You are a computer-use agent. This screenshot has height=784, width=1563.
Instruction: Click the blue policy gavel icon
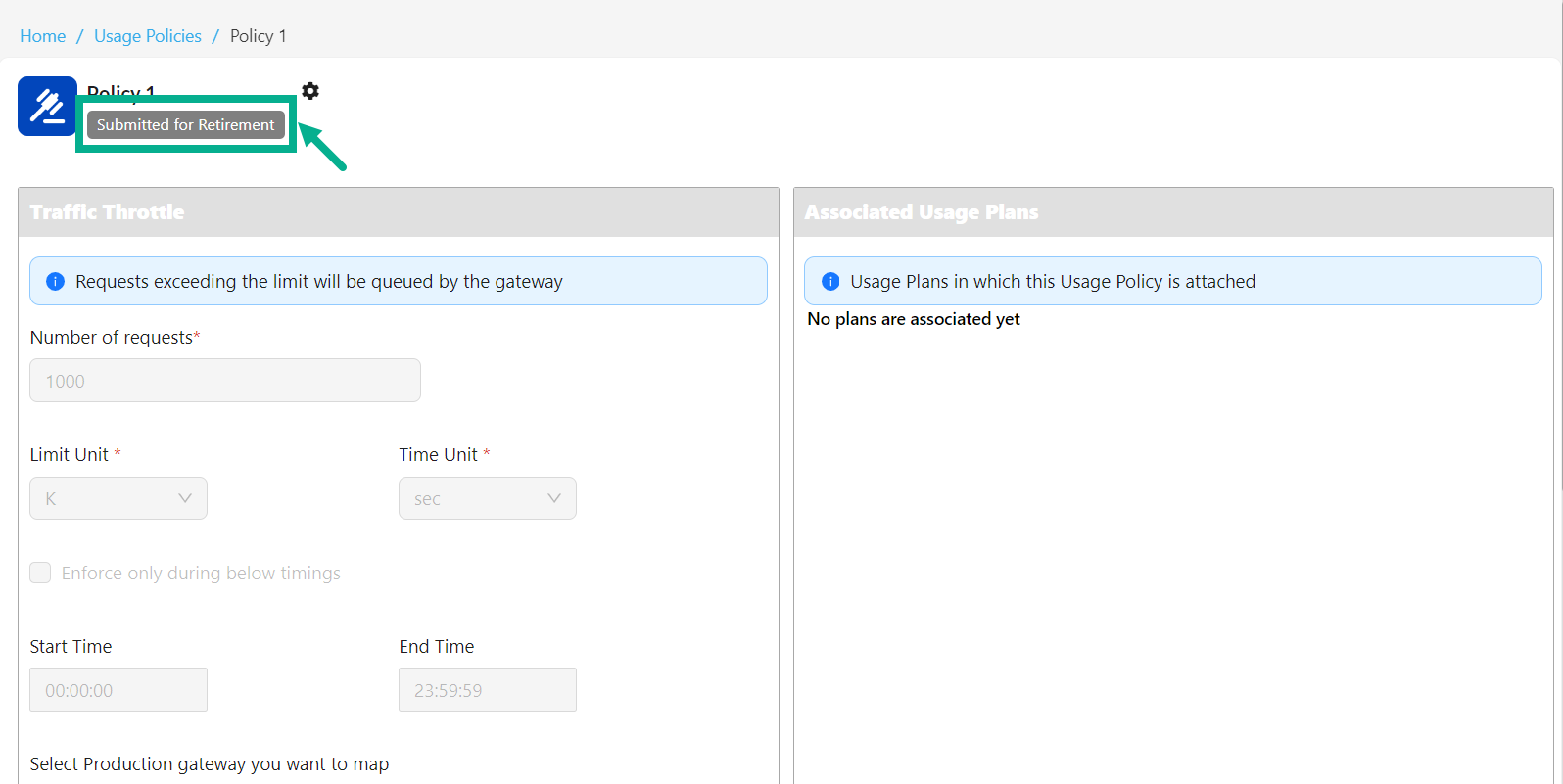pyautogui.click(x=47, y=106)
